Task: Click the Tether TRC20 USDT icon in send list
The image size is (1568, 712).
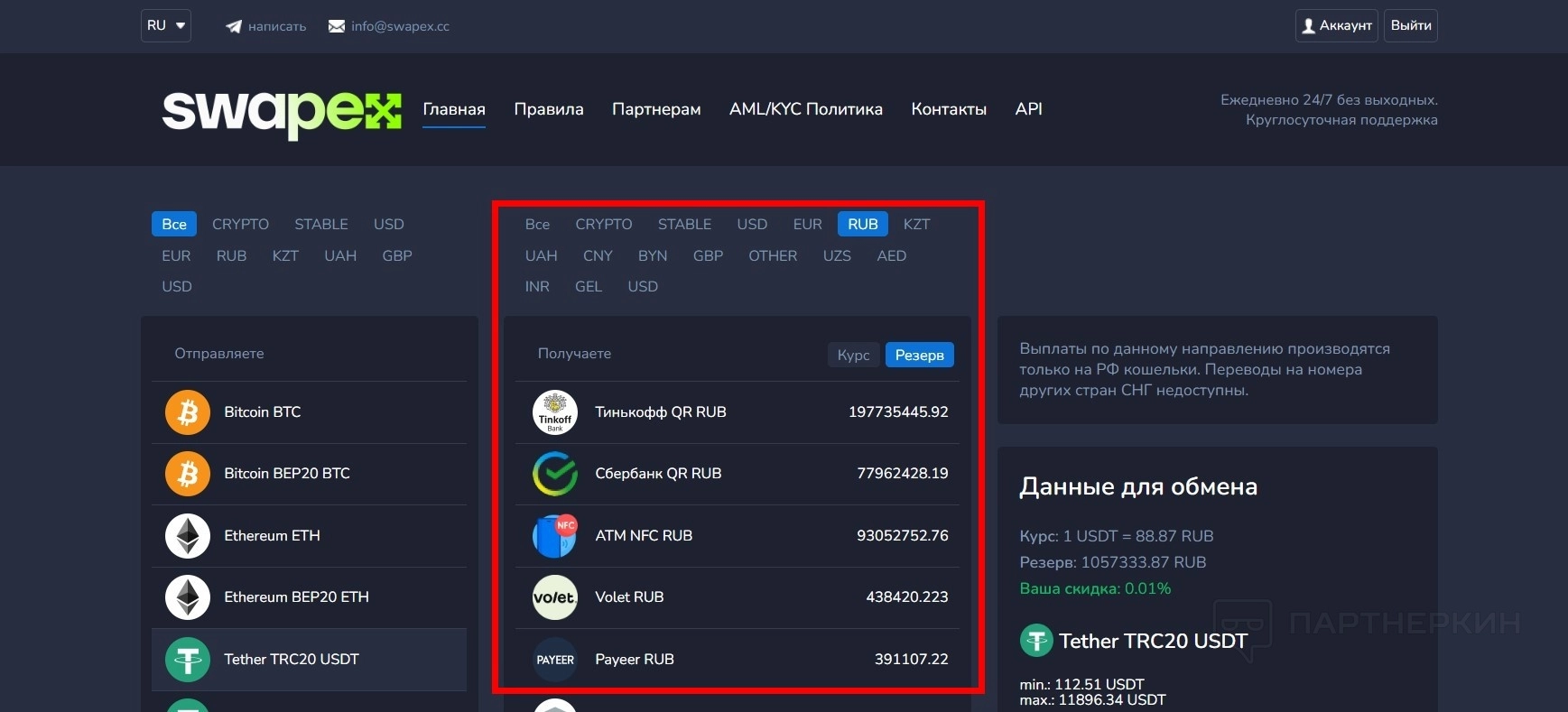Action: [188, 660]
